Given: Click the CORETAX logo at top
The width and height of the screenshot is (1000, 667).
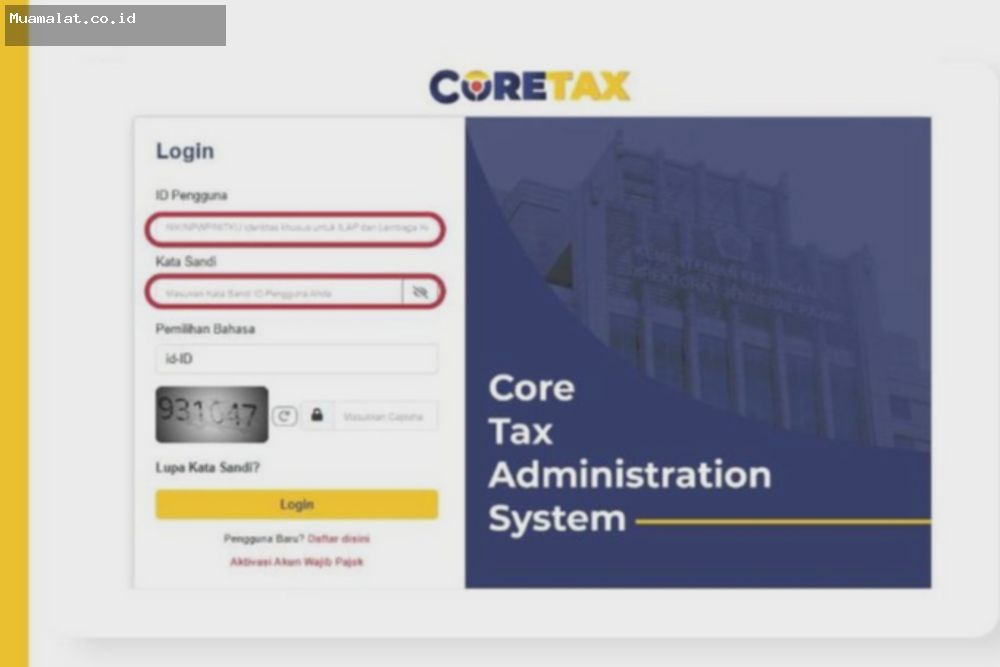Looking at the screenshot, I should click(x=530, y=86).
